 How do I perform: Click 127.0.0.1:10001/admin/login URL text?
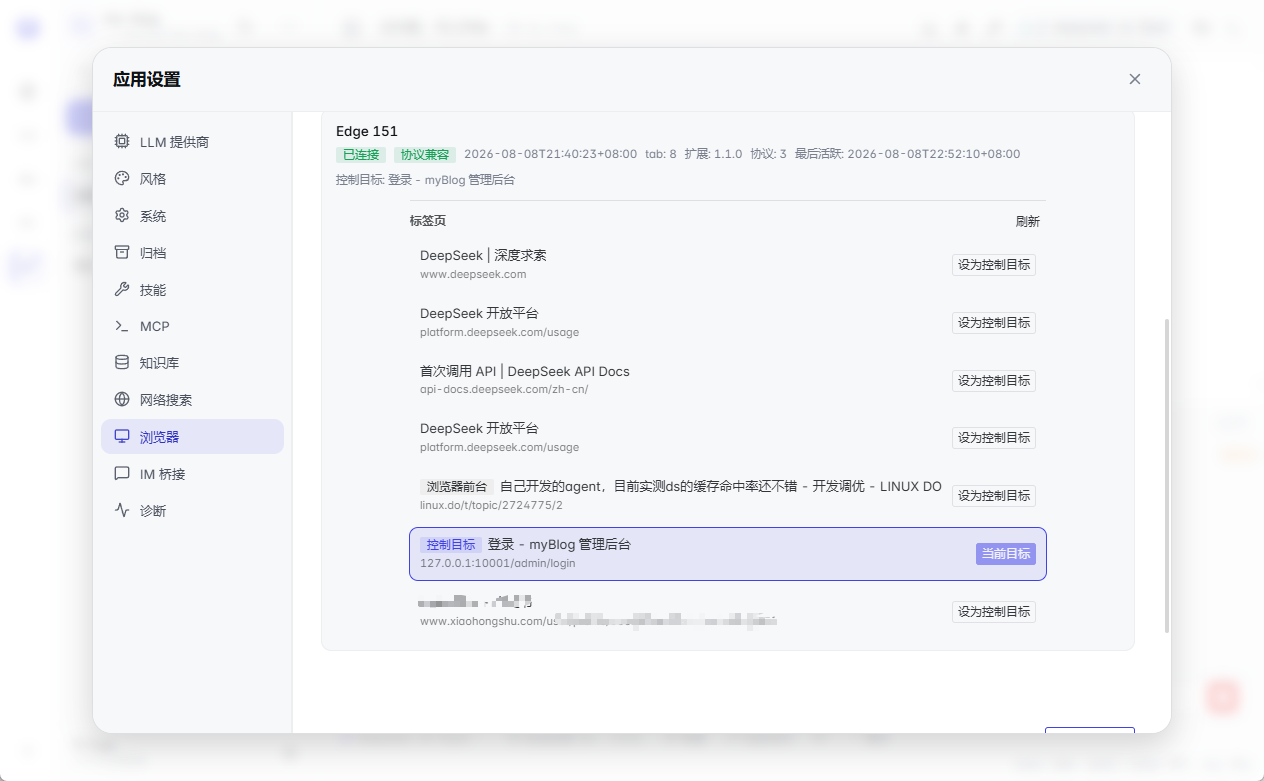point(498,563)
